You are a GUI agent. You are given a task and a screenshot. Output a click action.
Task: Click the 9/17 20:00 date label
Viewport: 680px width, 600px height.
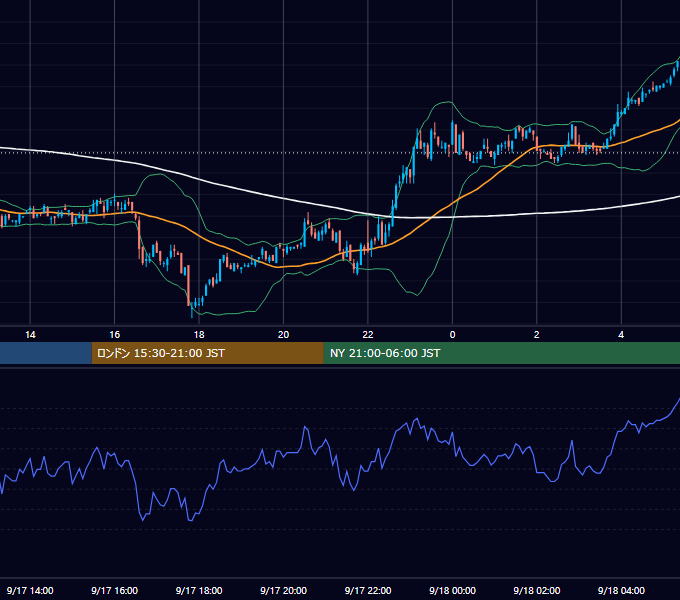tap(284, 590)
